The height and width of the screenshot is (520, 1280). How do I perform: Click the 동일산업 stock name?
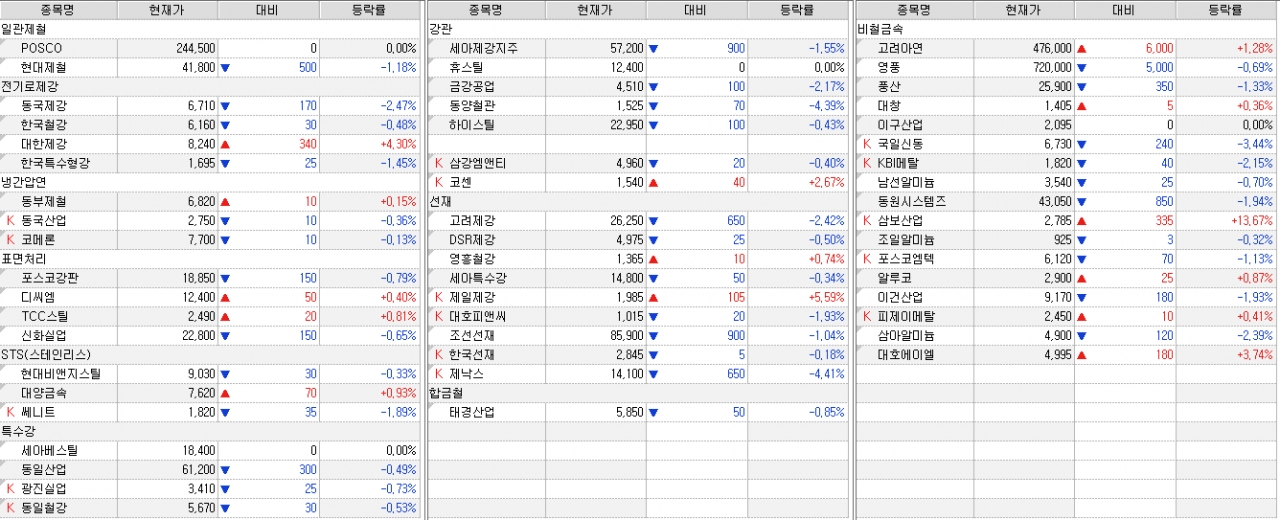coord(42,470)
